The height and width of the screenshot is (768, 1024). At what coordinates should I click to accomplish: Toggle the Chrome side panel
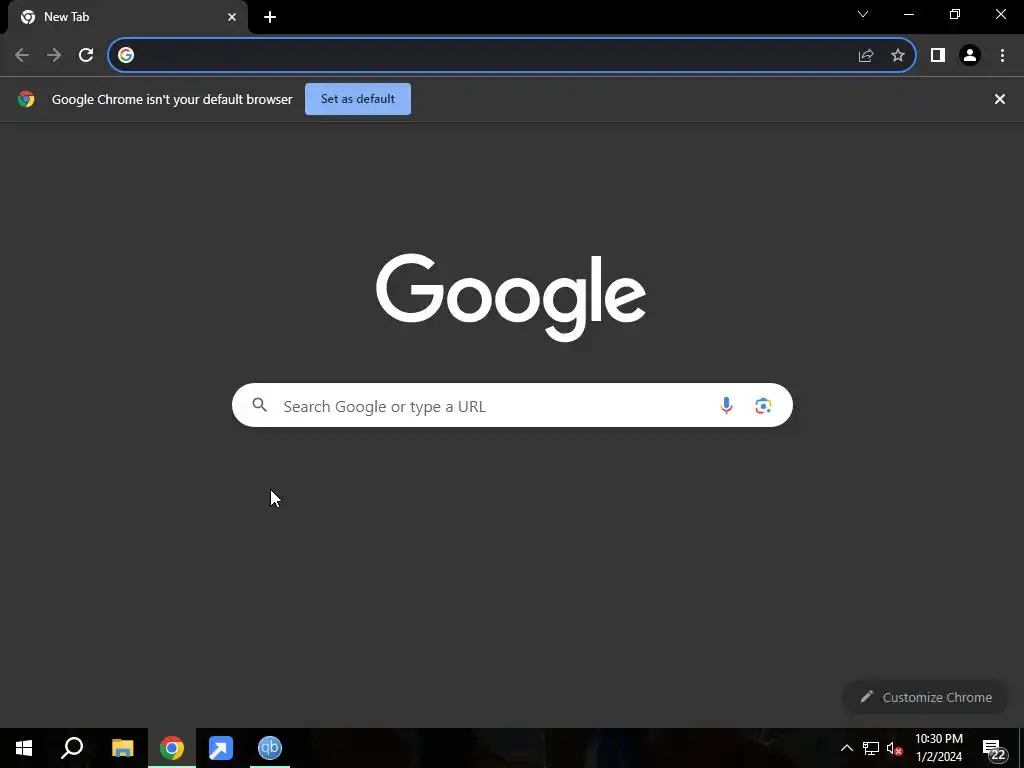(938, 56)
